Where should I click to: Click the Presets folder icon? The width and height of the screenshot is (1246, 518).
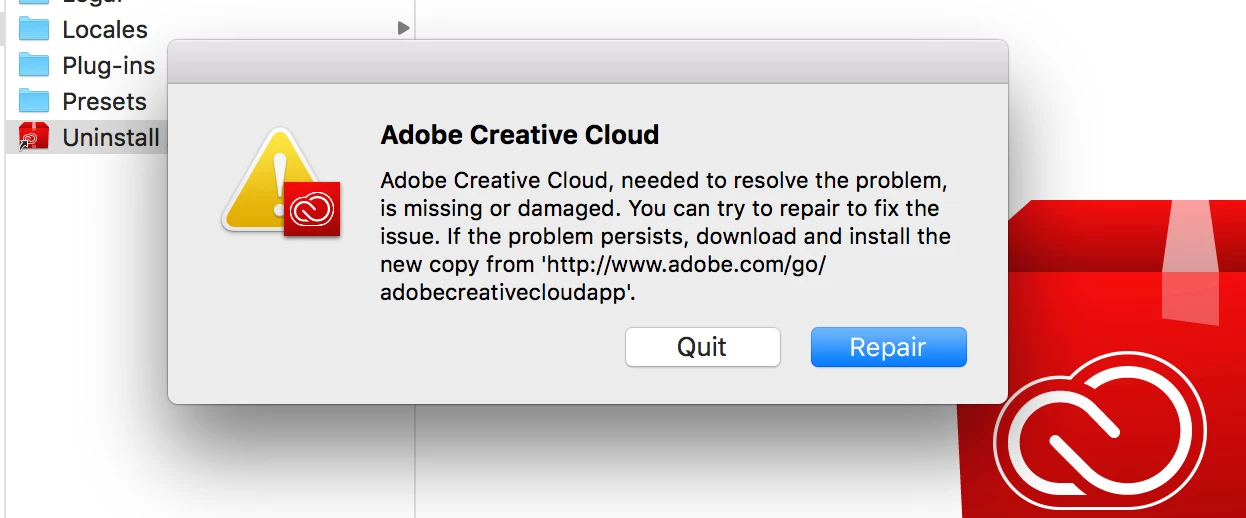point(34,102)
